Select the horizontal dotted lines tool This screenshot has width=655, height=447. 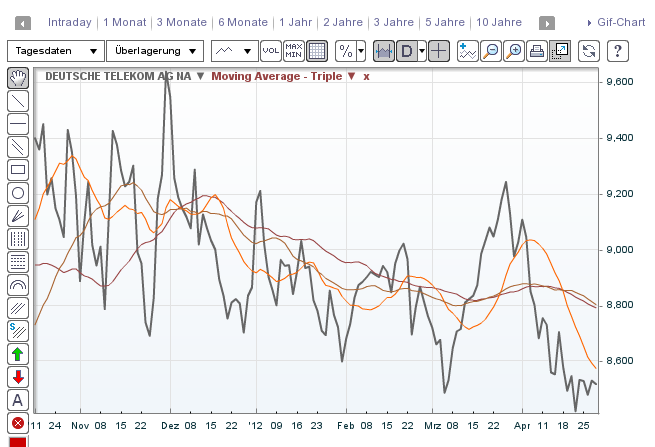pyautogui.click(x=18, y=262)
